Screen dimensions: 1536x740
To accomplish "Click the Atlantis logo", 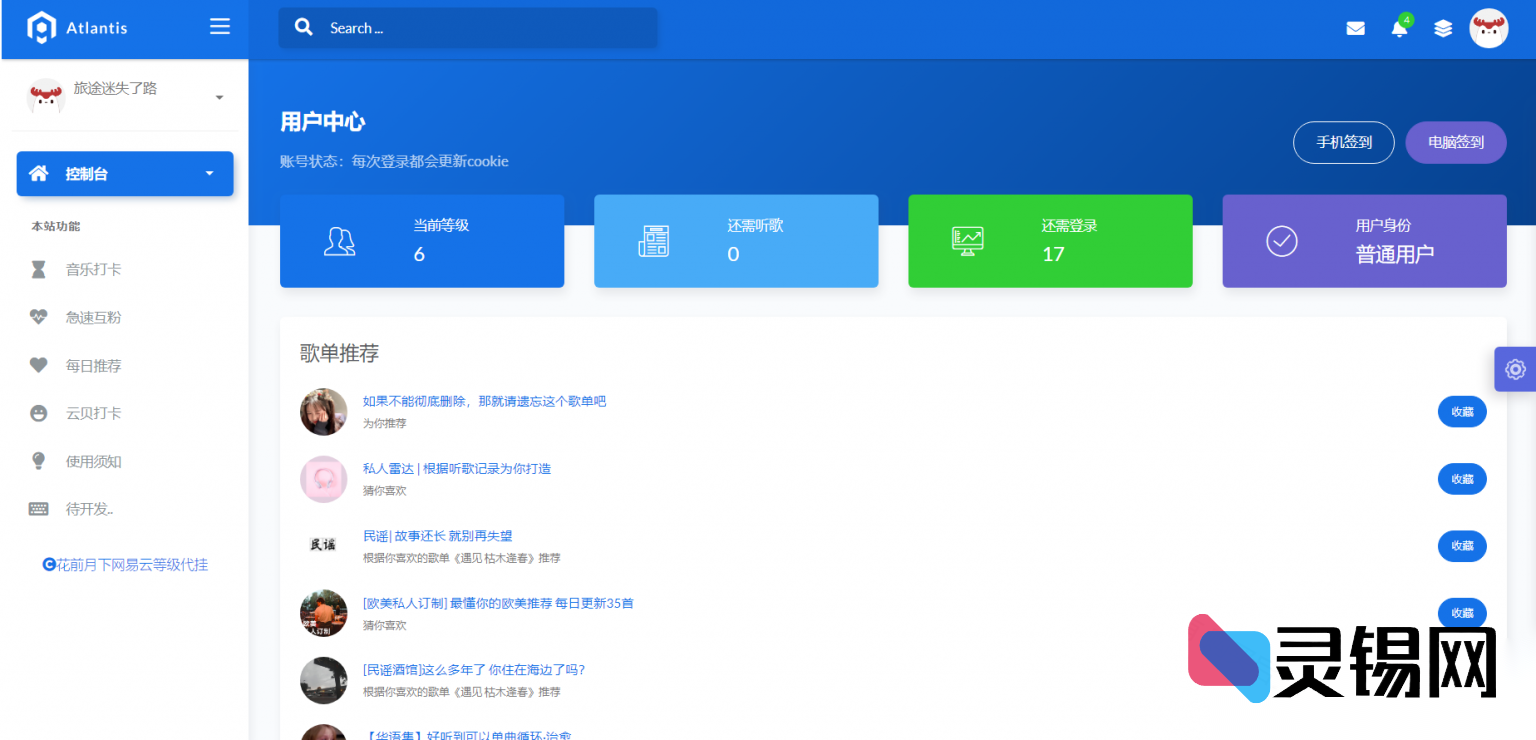I will pyautogui.click(x=77, y=27).
